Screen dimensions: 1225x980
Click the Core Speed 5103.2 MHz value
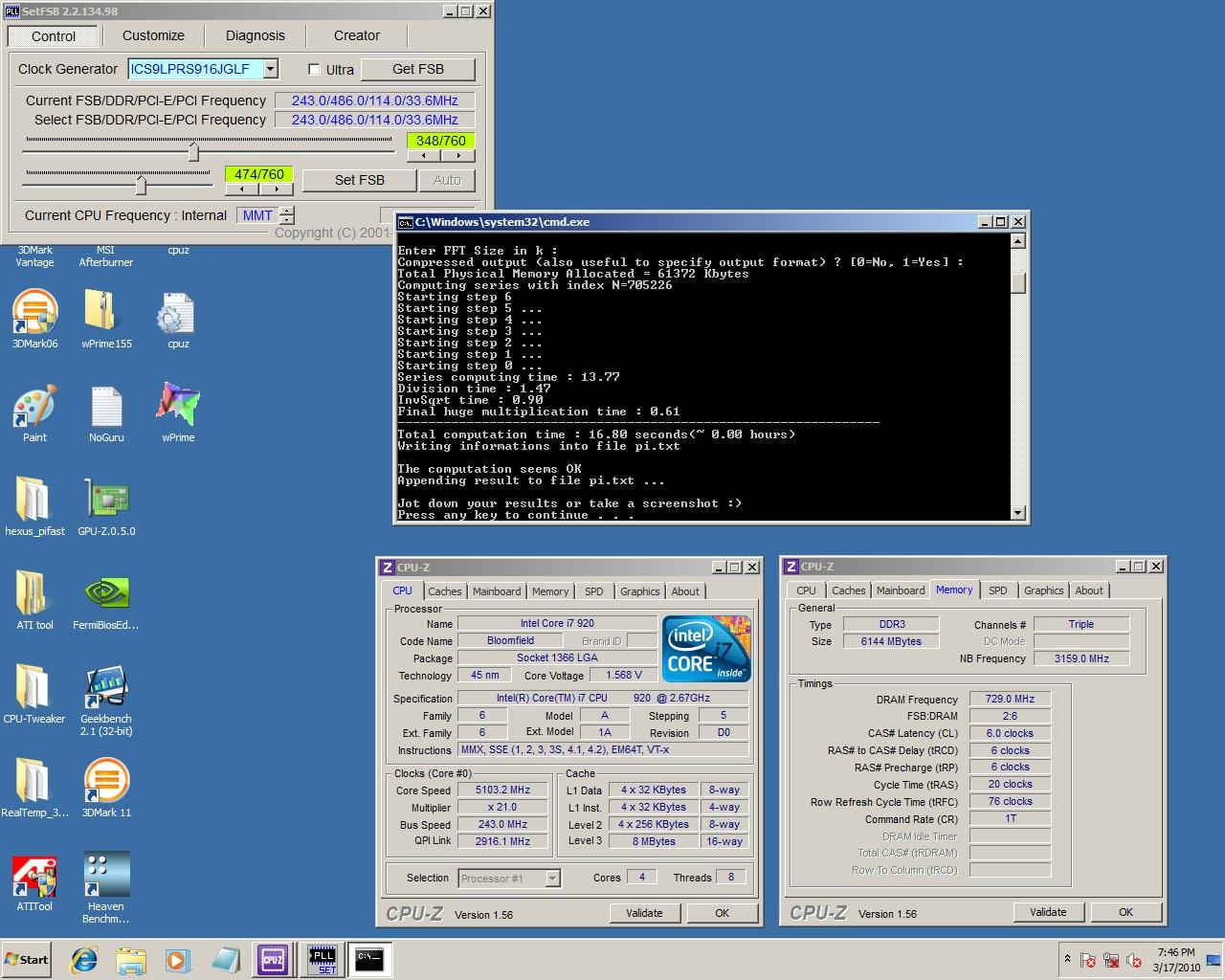pyautogui.click(x=502, y=790)
